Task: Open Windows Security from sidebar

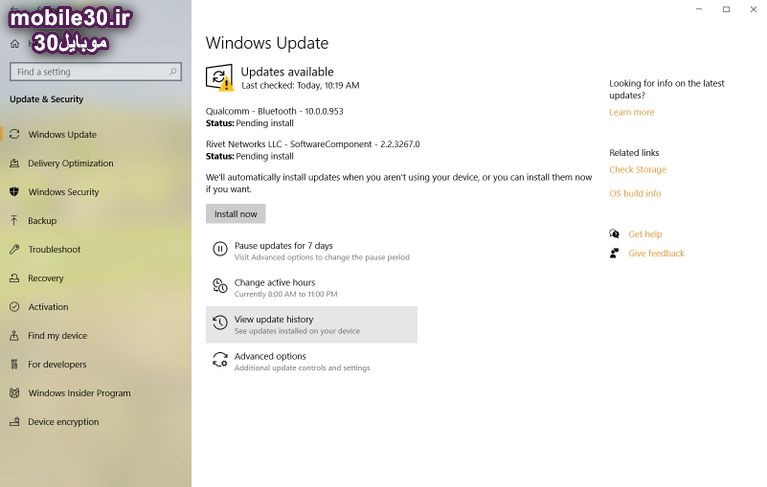Action: point(63,192)
